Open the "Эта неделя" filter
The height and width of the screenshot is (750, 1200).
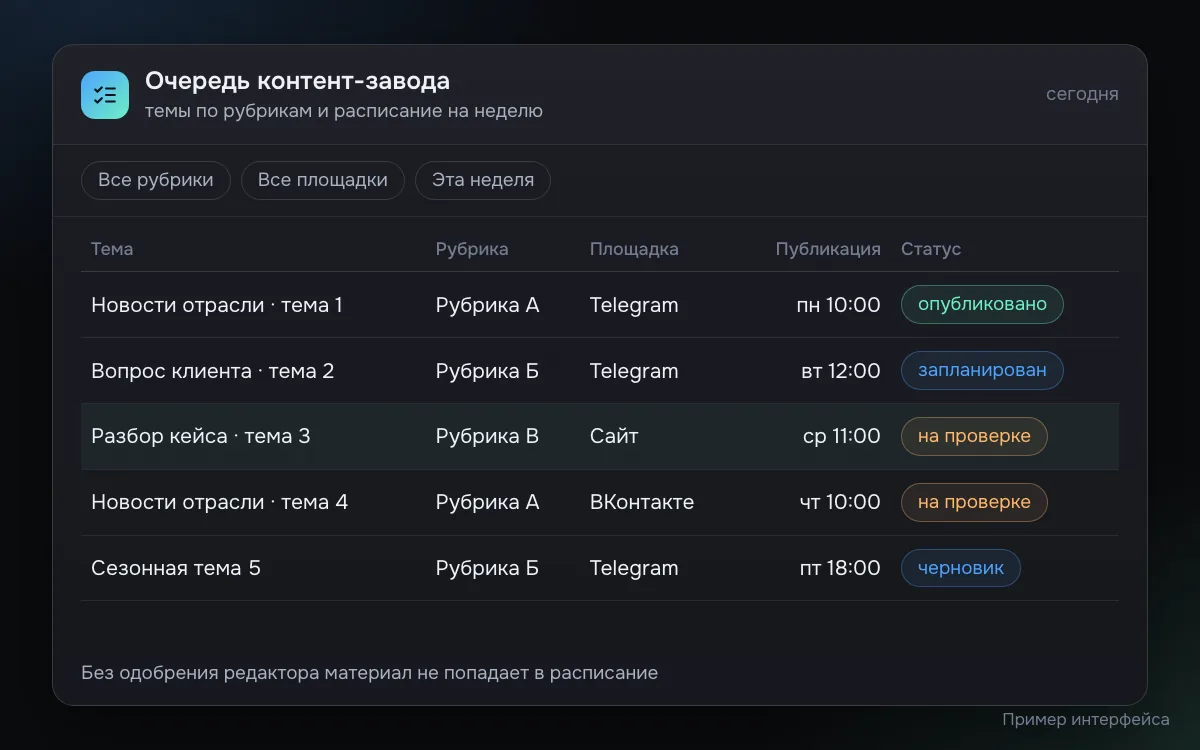[483, 180]
